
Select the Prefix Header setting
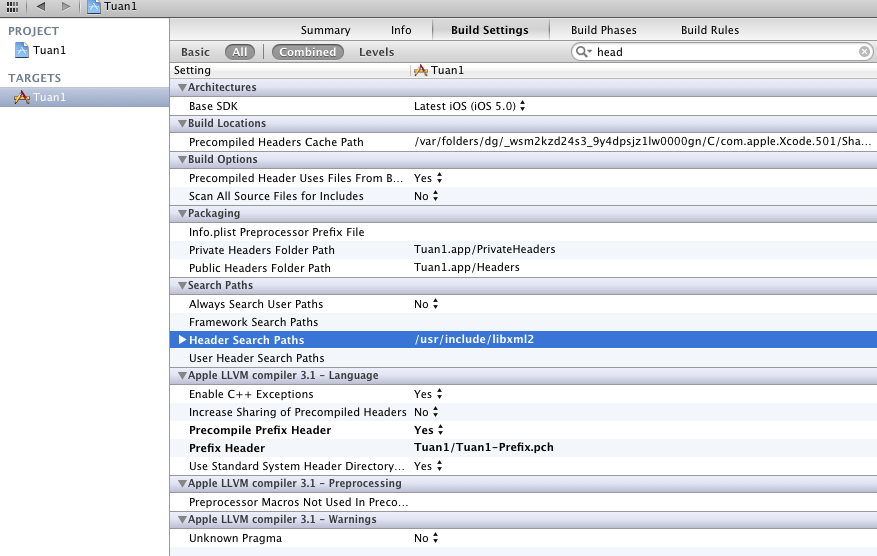click(227, 448)
